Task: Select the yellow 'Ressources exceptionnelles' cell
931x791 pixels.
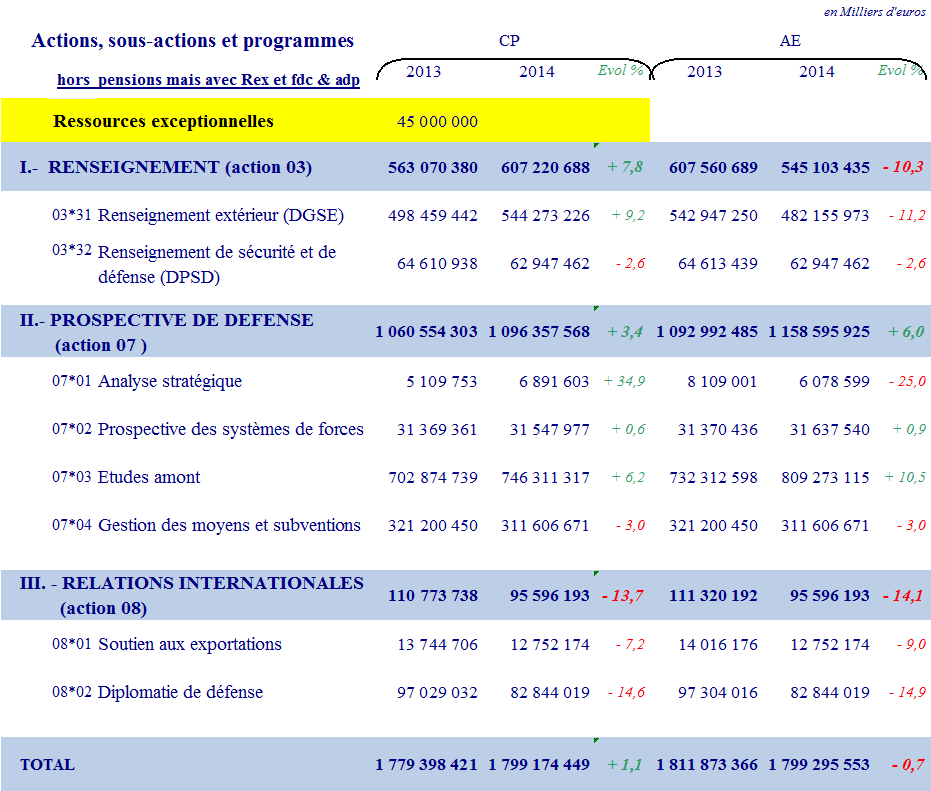Action: click(163, 122)
